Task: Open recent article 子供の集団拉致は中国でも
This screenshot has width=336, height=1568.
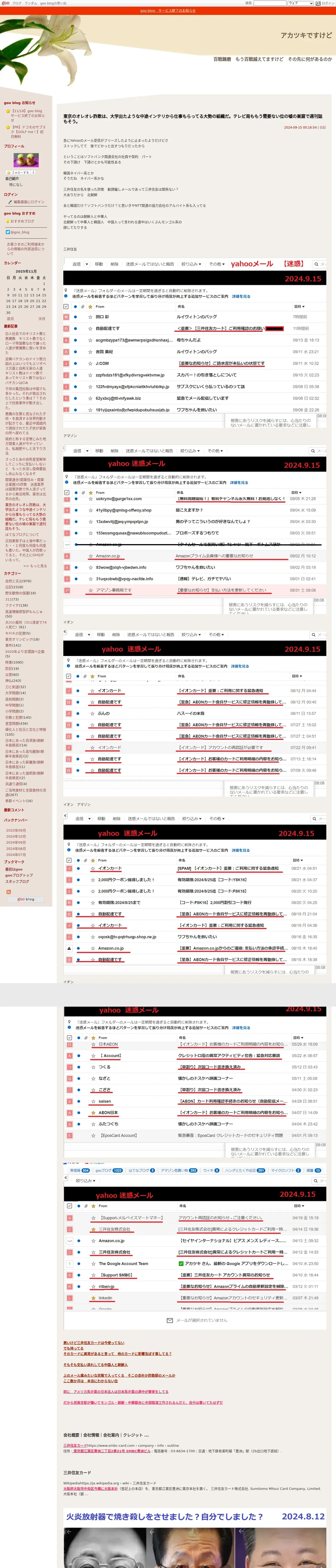Action: pos(26,397)
